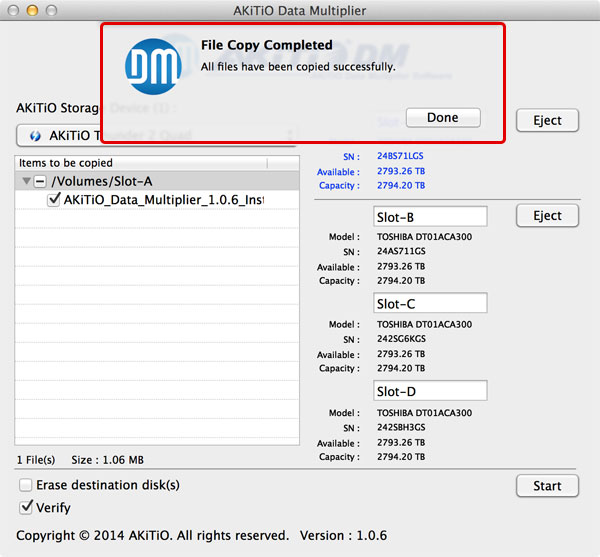
Task: Click the Thunderbolt icon on device selector
Action: pos(36,136)
